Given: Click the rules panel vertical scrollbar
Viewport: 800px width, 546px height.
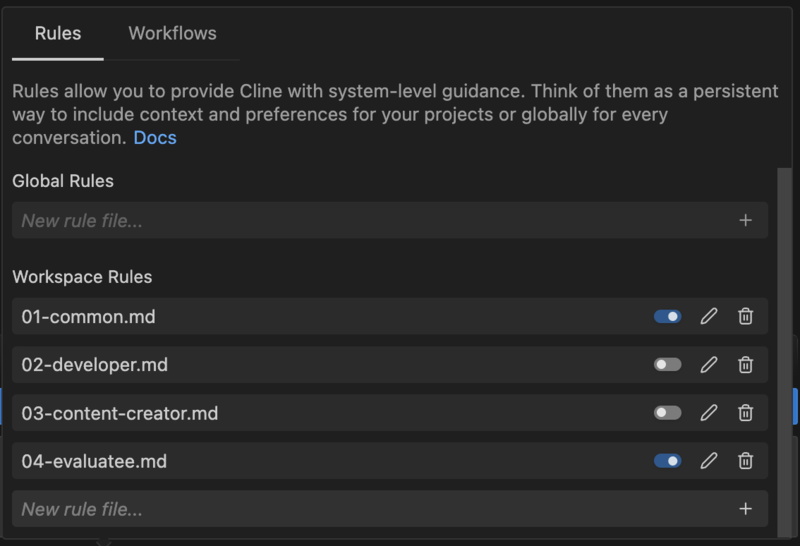Looking at the screenshot, I should [784, 352].
